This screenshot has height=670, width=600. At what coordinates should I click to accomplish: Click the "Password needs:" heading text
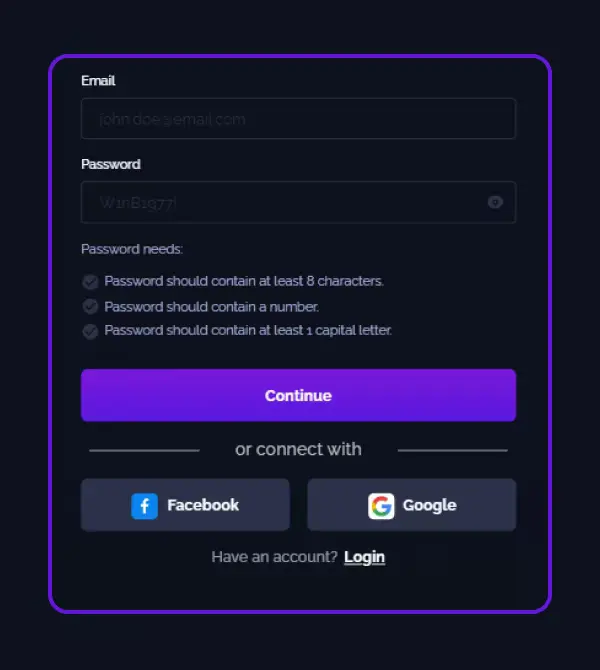(132, 249)
